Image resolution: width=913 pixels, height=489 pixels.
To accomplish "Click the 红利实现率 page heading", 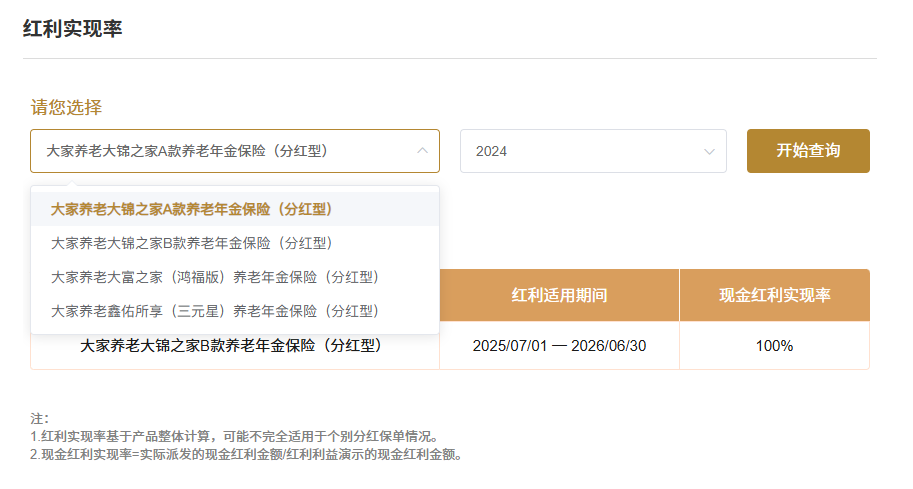I will [x=72, y=29].
